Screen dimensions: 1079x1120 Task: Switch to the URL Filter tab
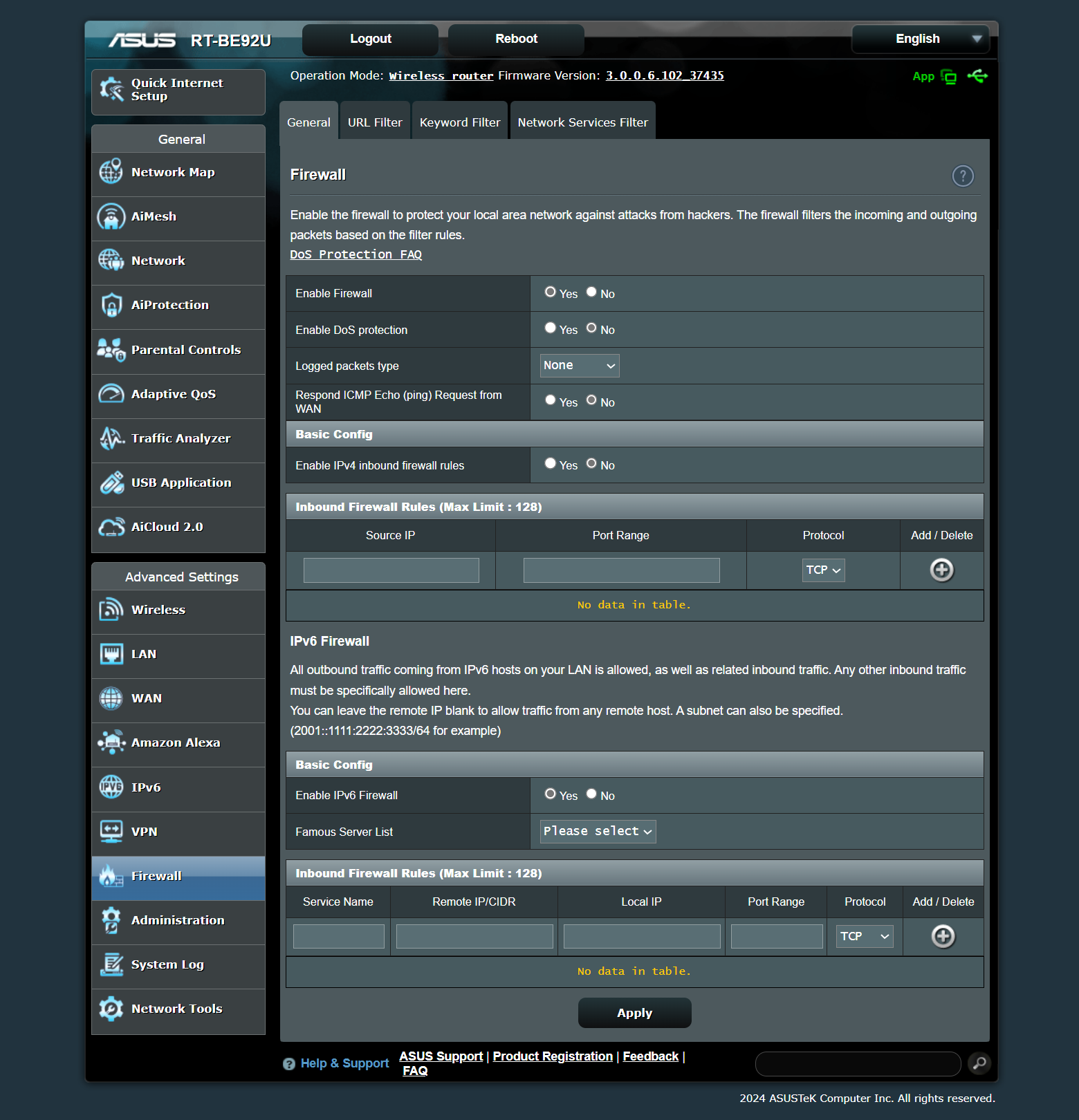pos(375,122)
